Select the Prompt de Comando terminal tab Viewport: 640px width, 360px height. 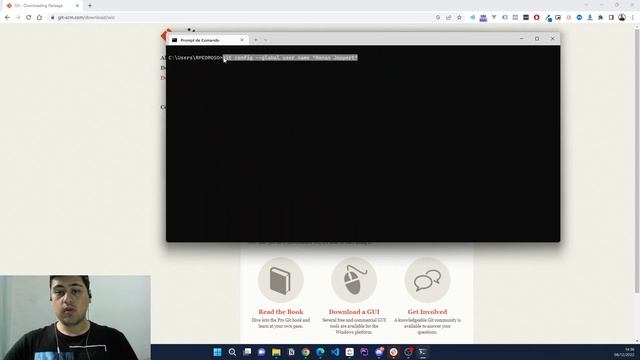point(208,40)
